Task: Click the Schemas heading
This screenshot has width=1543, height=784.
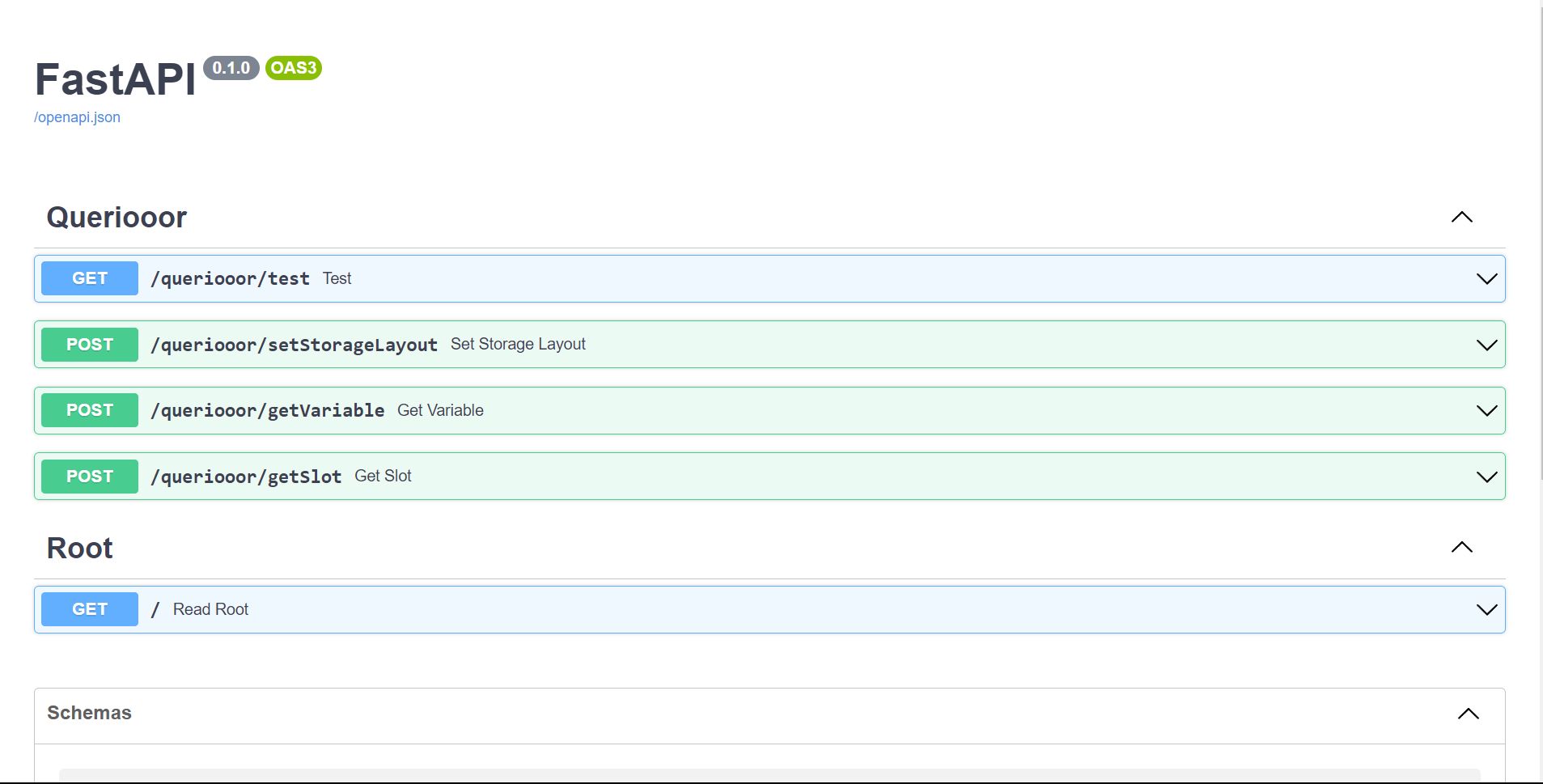Action: [x=89, y=713]
